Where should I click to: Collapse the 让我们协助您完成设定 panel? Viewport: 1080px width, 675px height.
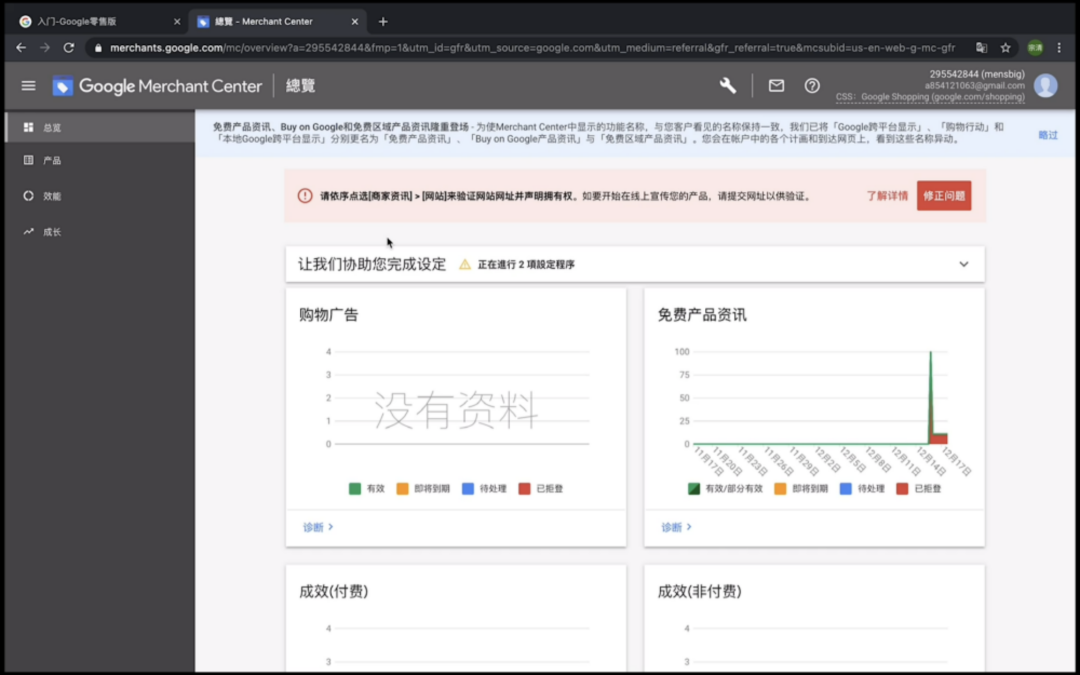[963, 263]
